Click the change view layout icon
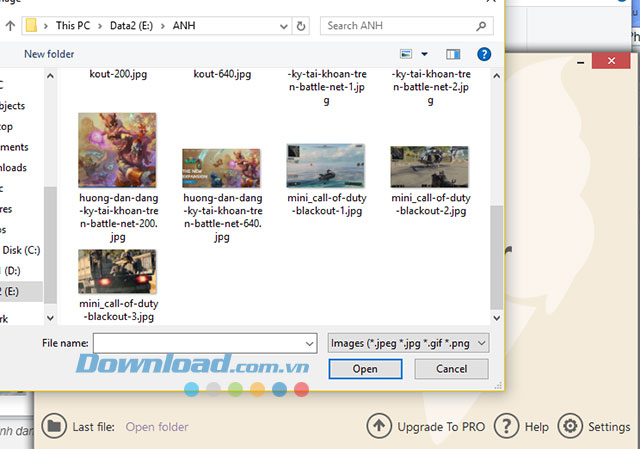The image size is (640, 449). click(406, 54)
